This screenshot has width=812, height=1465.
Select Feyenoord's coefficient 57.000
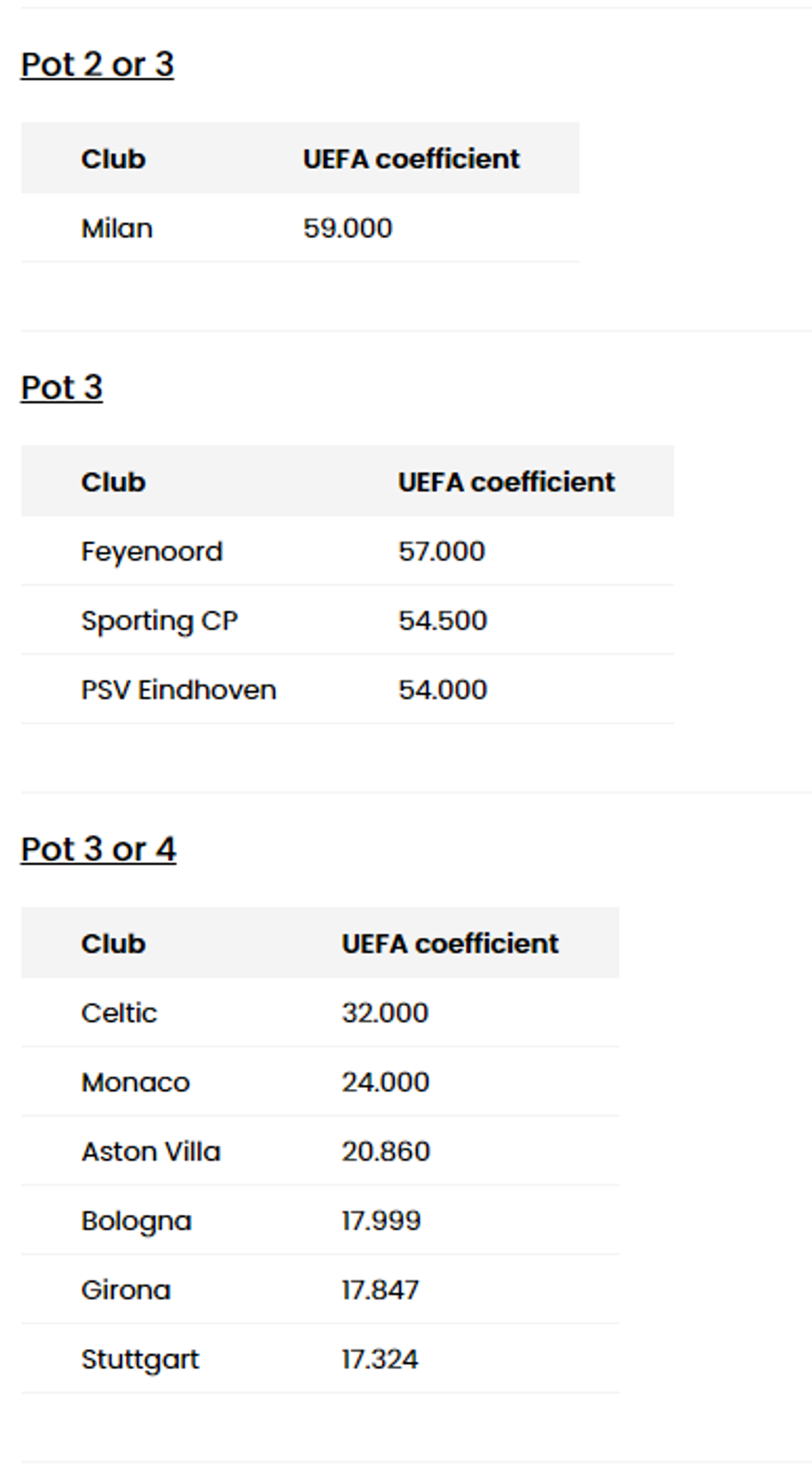[441, 551]
